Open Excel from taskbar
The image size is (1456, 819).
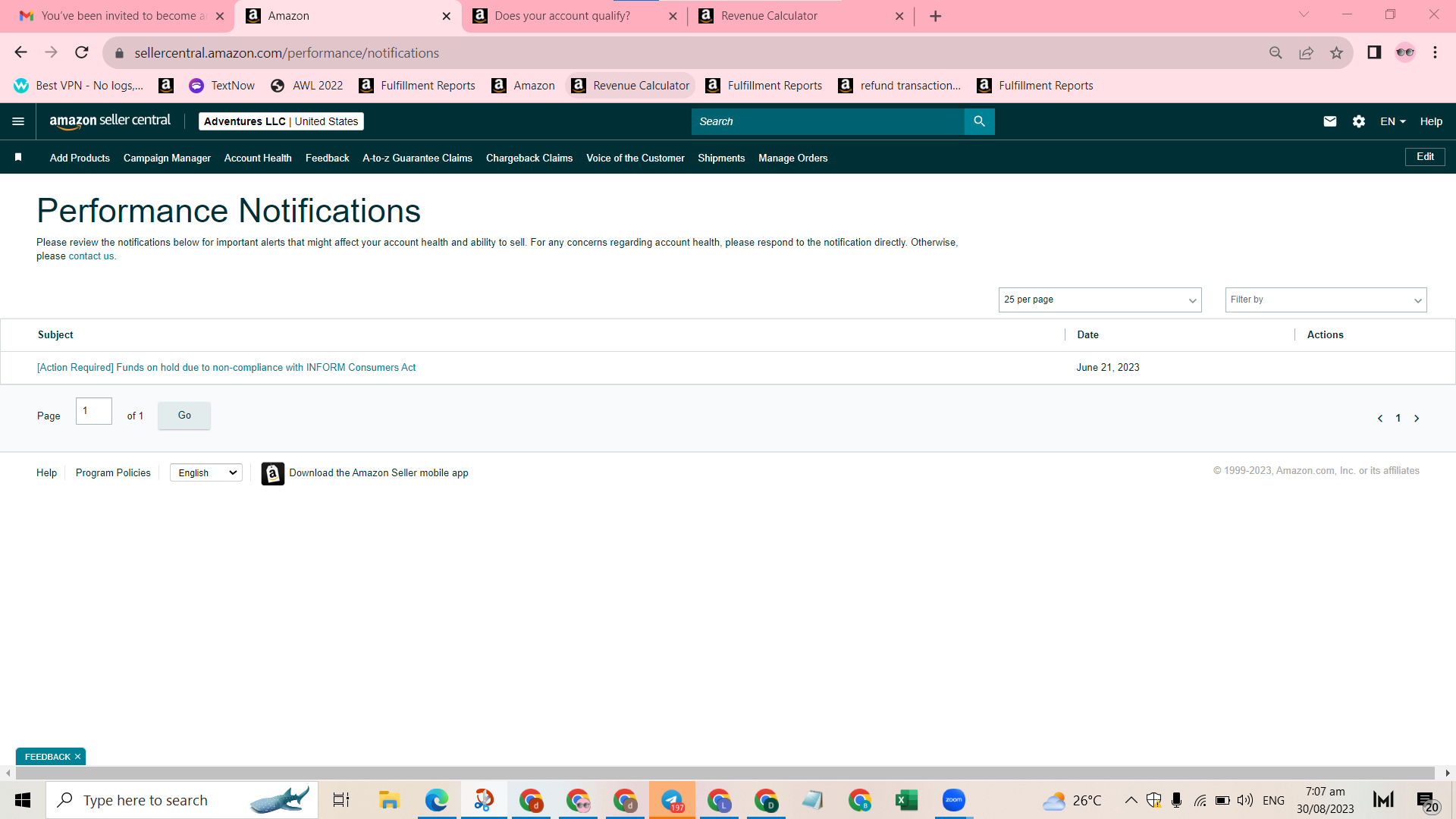(x=906, y=800)
